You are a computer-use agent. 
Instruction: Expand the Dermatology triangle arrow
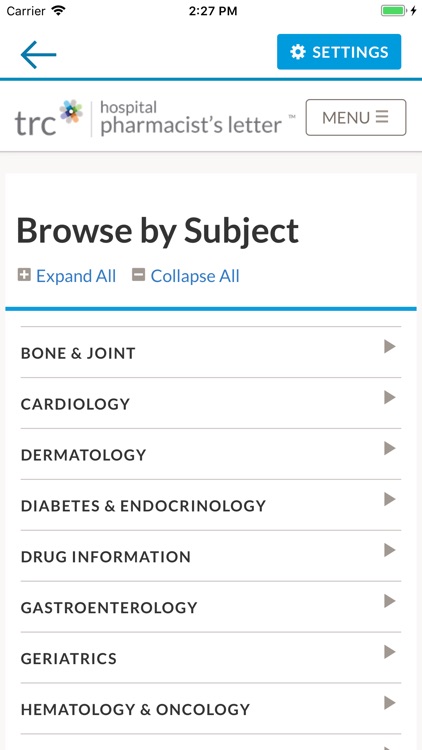(389, 449)
